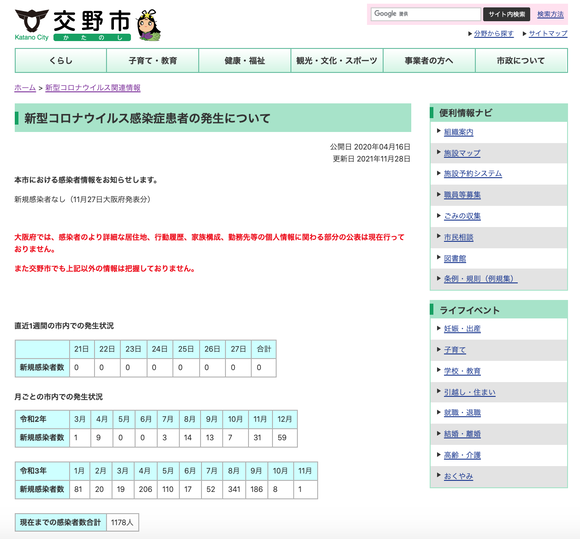This screenshot has width=580, height=539.
Task: Open the 職員等募集 sidebar link
Action: pos(462,195)
